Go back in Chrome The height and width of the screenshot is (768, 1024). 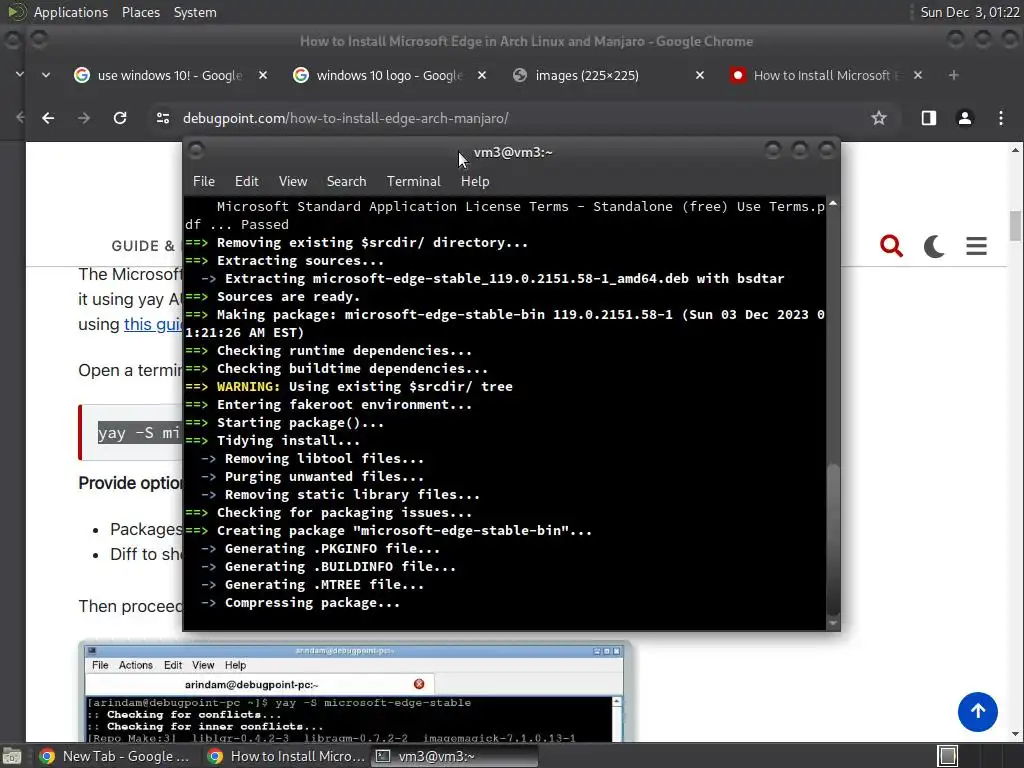[48, 118]
